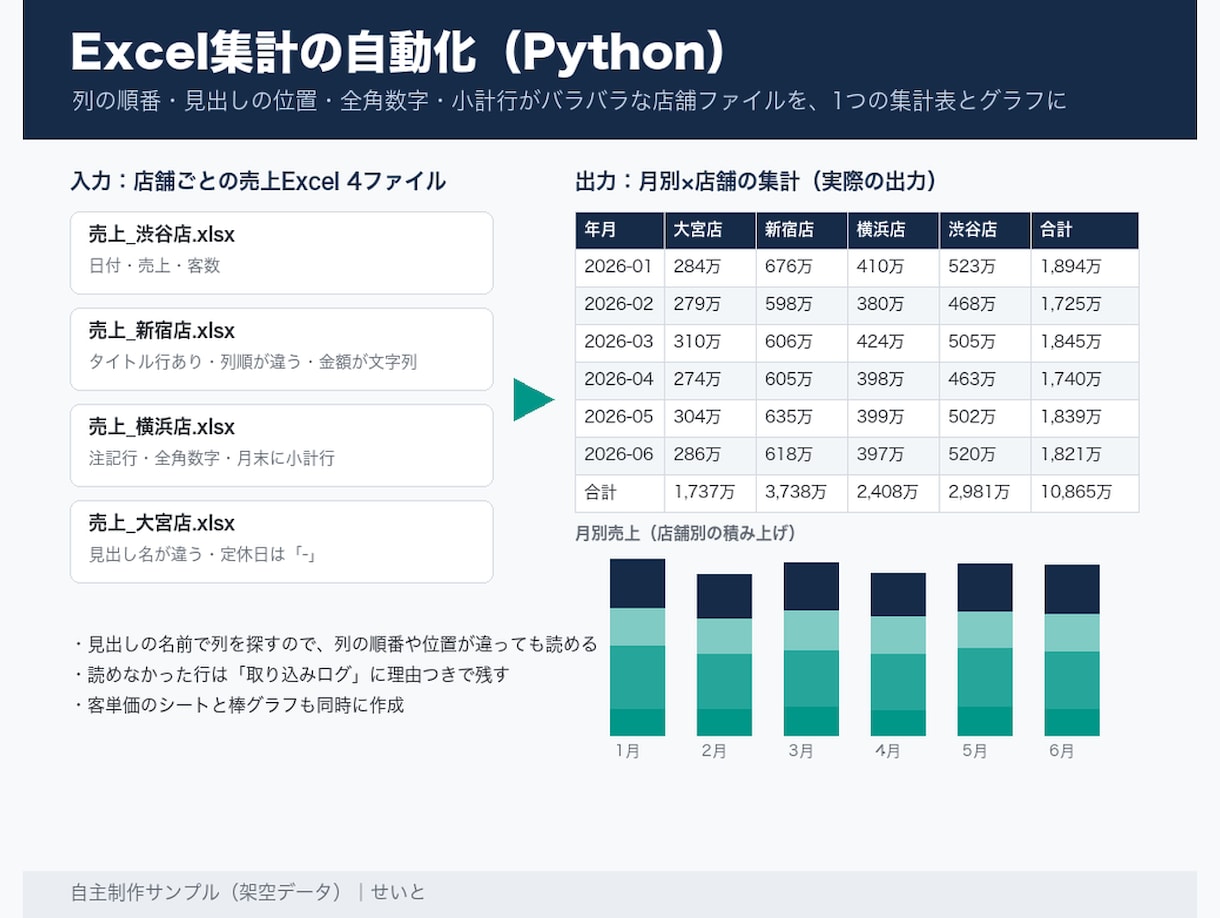Click the 2026-05 row label

(620, 417)
